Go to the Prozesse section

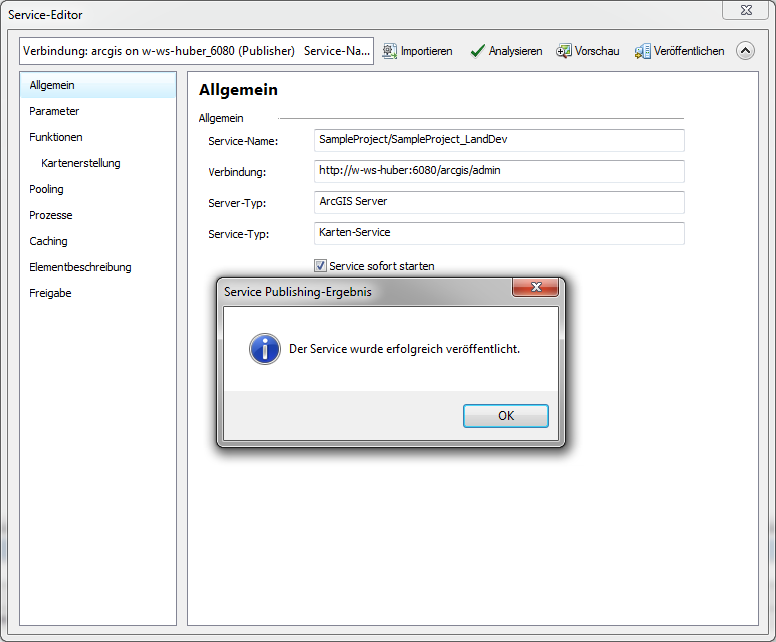[x=51, y=215]
